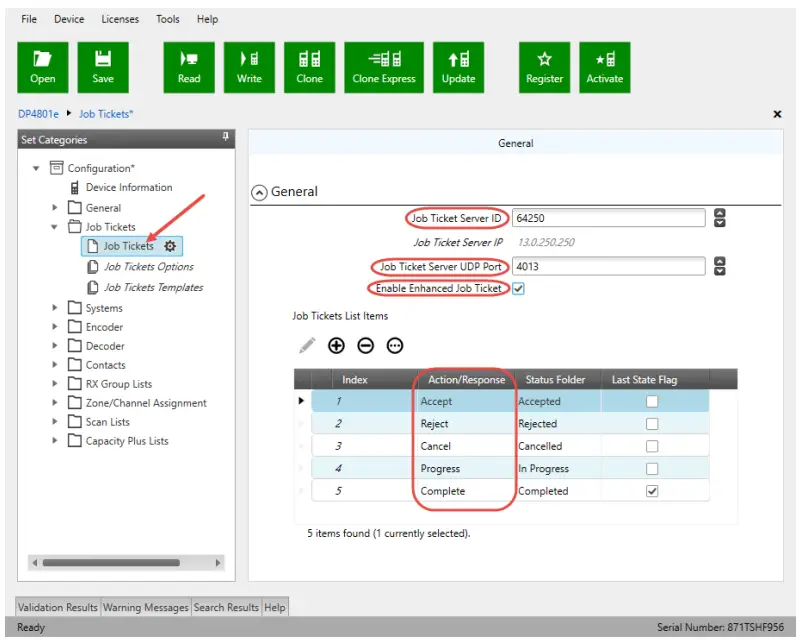
Task: Disable the Enable Enhanced Job Ticket checkbox
Action: 518,289
